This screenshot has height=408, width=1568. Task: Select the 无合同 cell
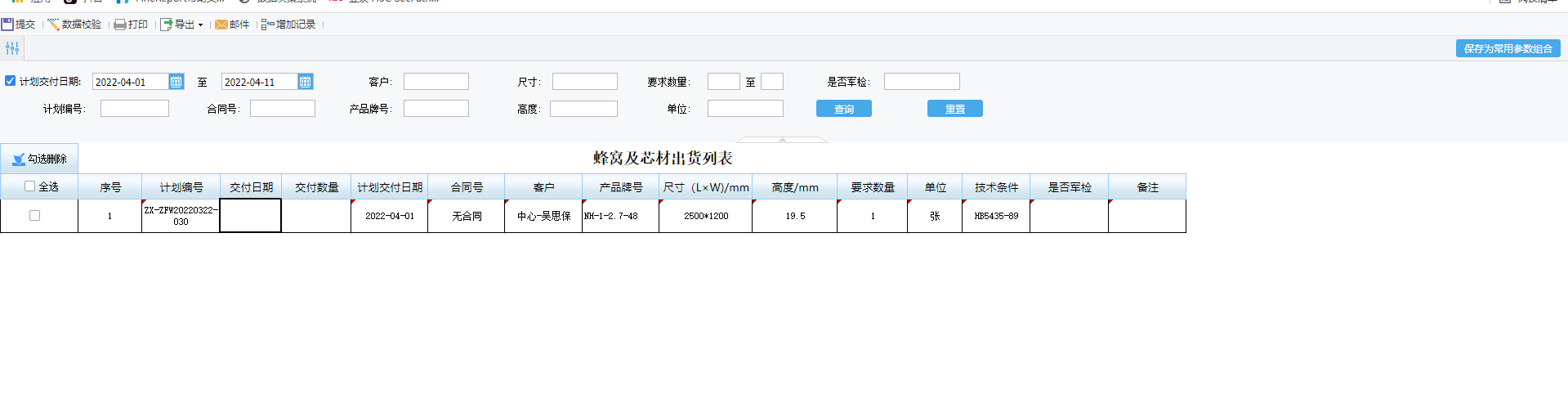[467, 216]
